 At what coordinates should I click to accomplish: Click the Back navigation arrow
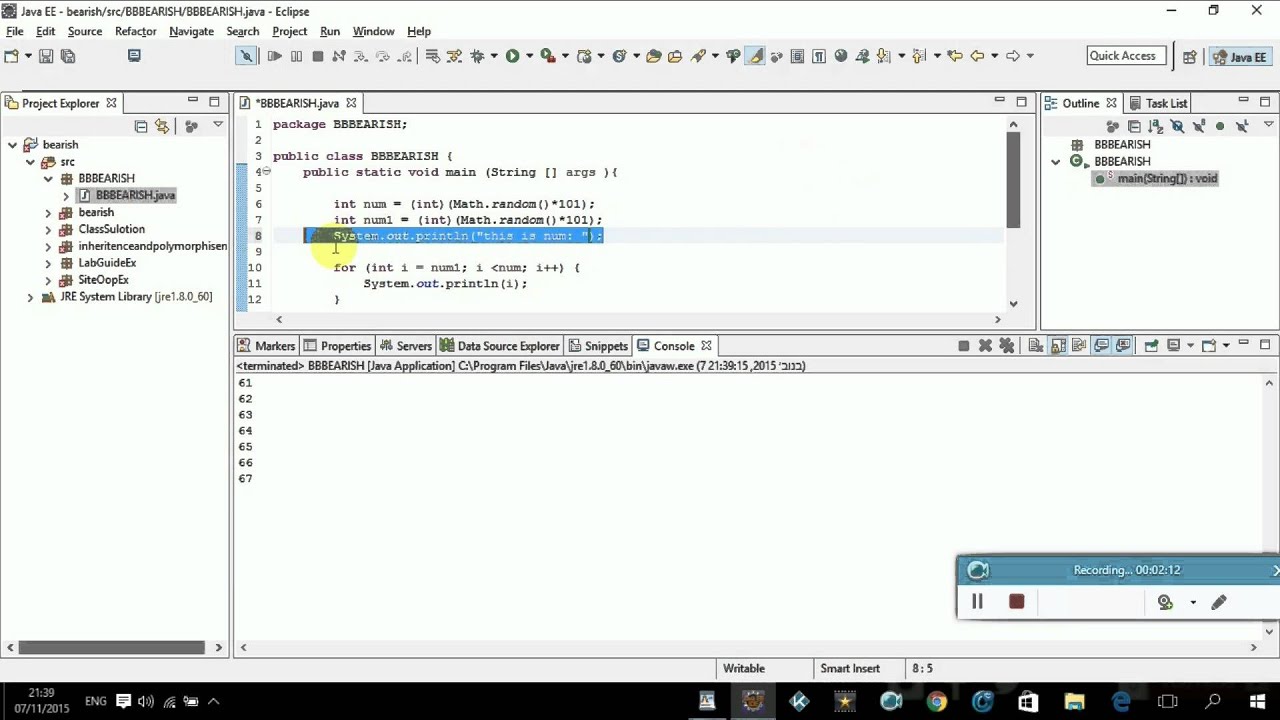click(x=977, y=56)
